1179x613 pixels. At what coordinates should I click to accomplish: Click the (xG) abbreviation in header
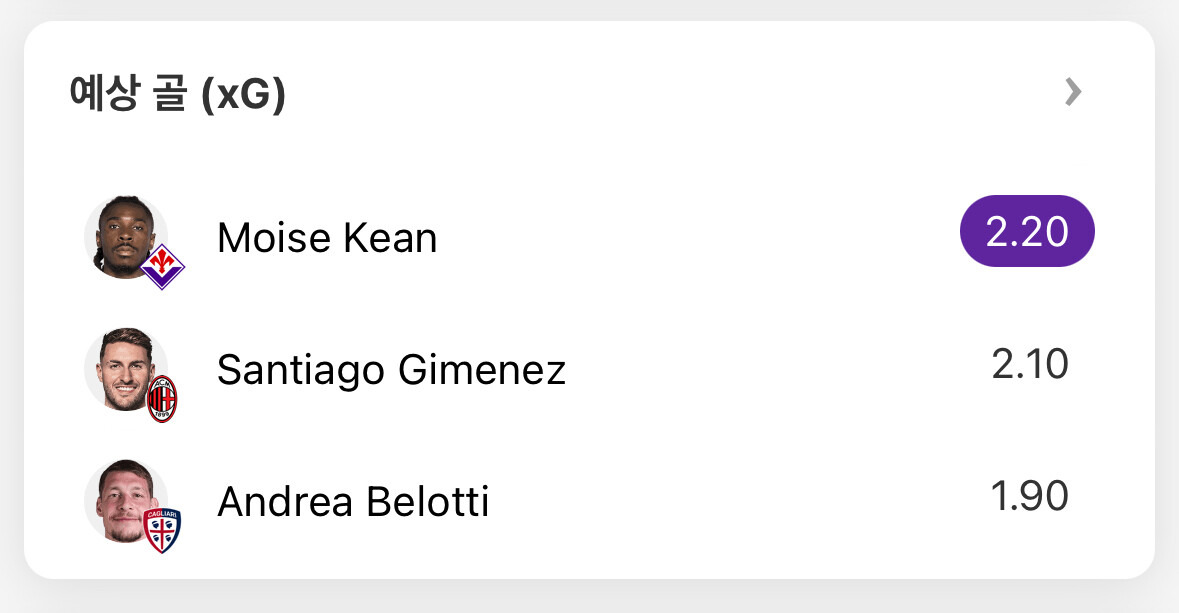pyautogui.click(x=243, y=96)
